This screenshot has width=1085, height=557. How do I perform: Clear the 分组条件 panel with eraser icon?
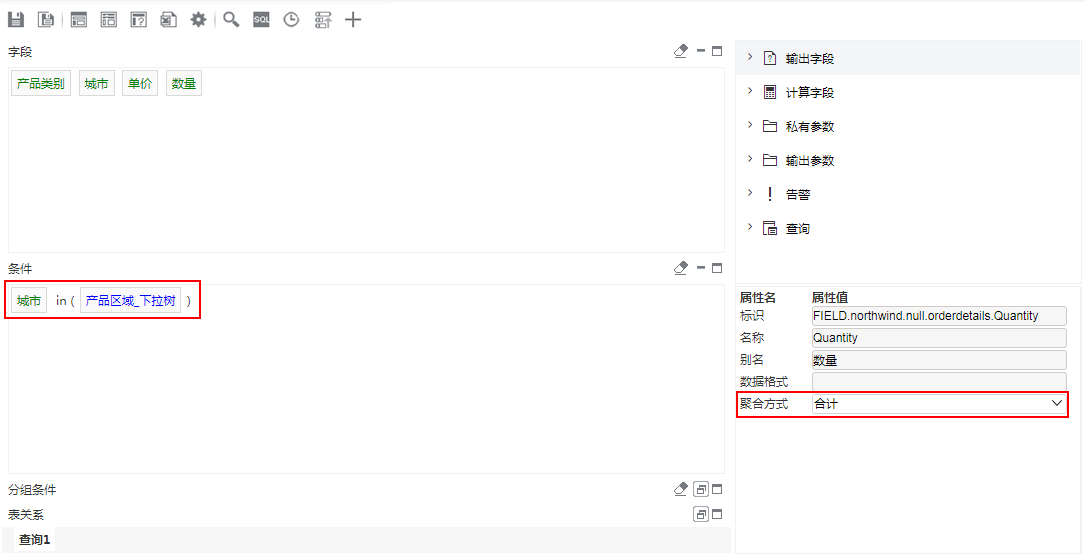(681, 489)
